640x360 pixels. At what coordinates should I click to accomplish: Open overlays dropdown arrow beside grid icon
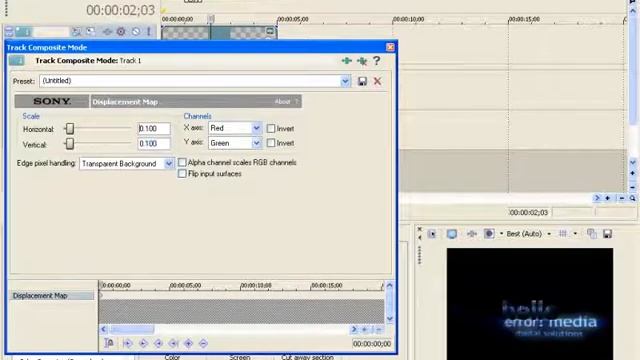click(x=575, y=234)
